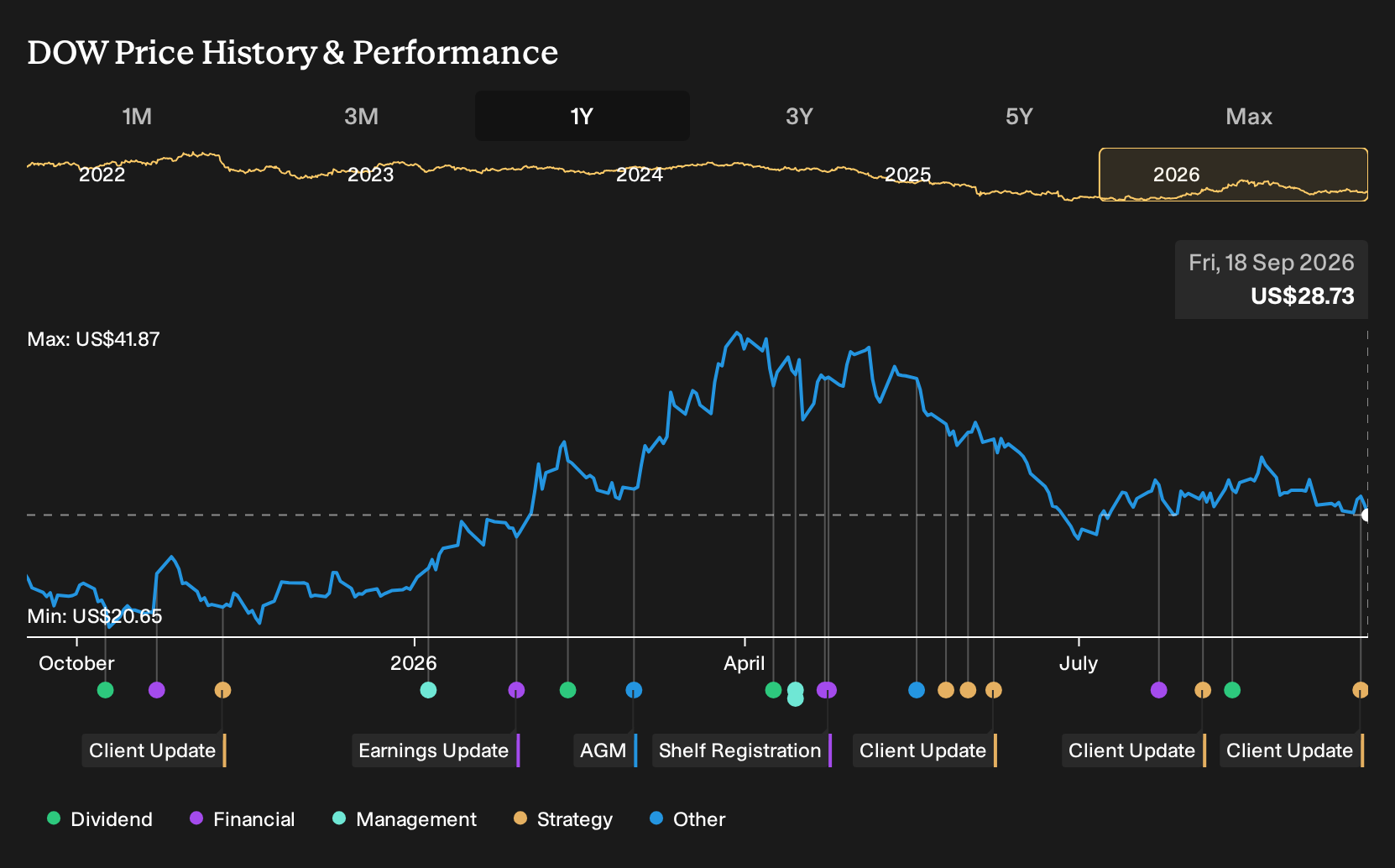Click 2025 on the overview timeline

(x=907, y=175)
